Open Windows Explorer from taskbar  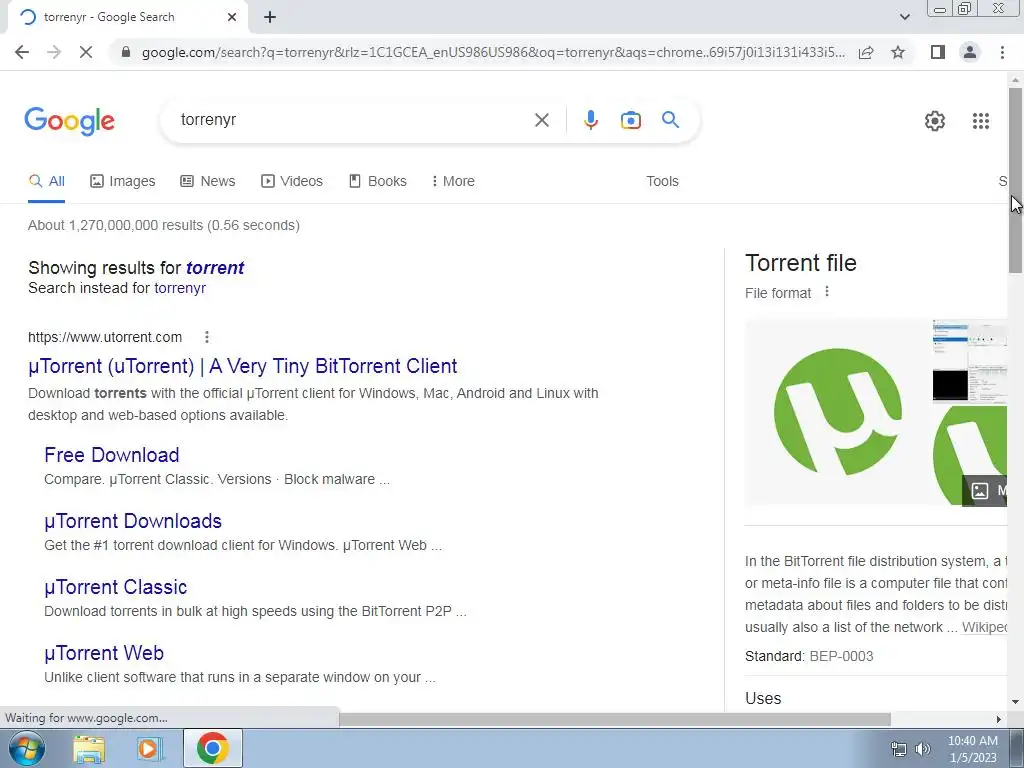click(89, 748)
